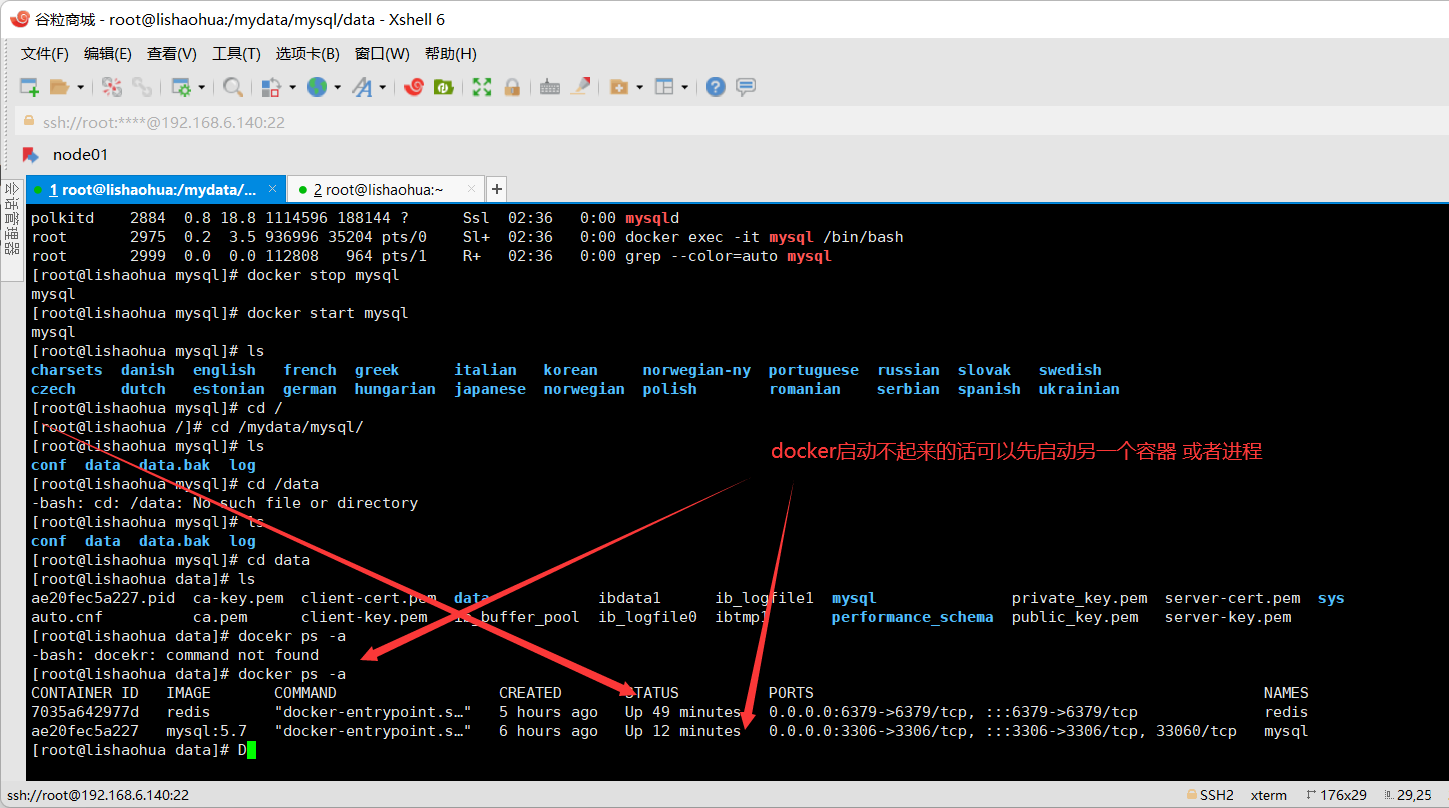Click container ID ae20fec5a227 in table
1449x808 pixels.
point(85,731)
